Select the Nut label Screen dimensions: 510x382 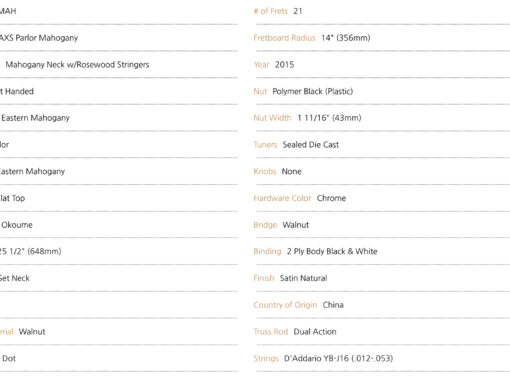(x=260, y=91)
